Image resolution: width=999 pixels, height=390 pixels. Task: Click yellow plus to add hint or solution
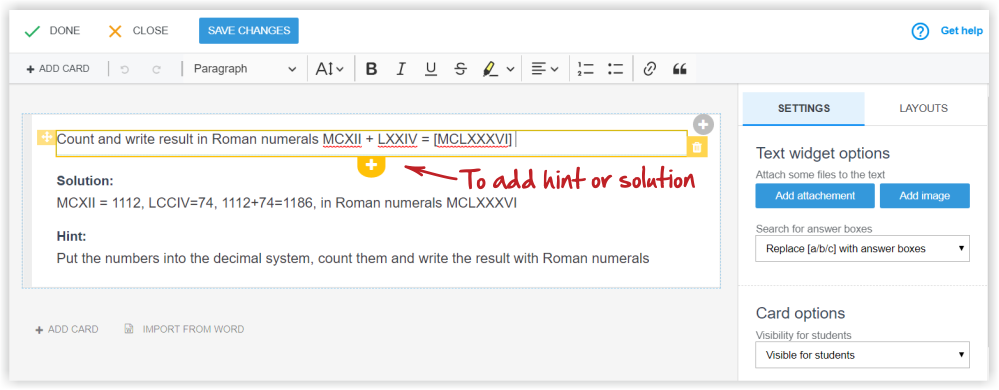371,166
